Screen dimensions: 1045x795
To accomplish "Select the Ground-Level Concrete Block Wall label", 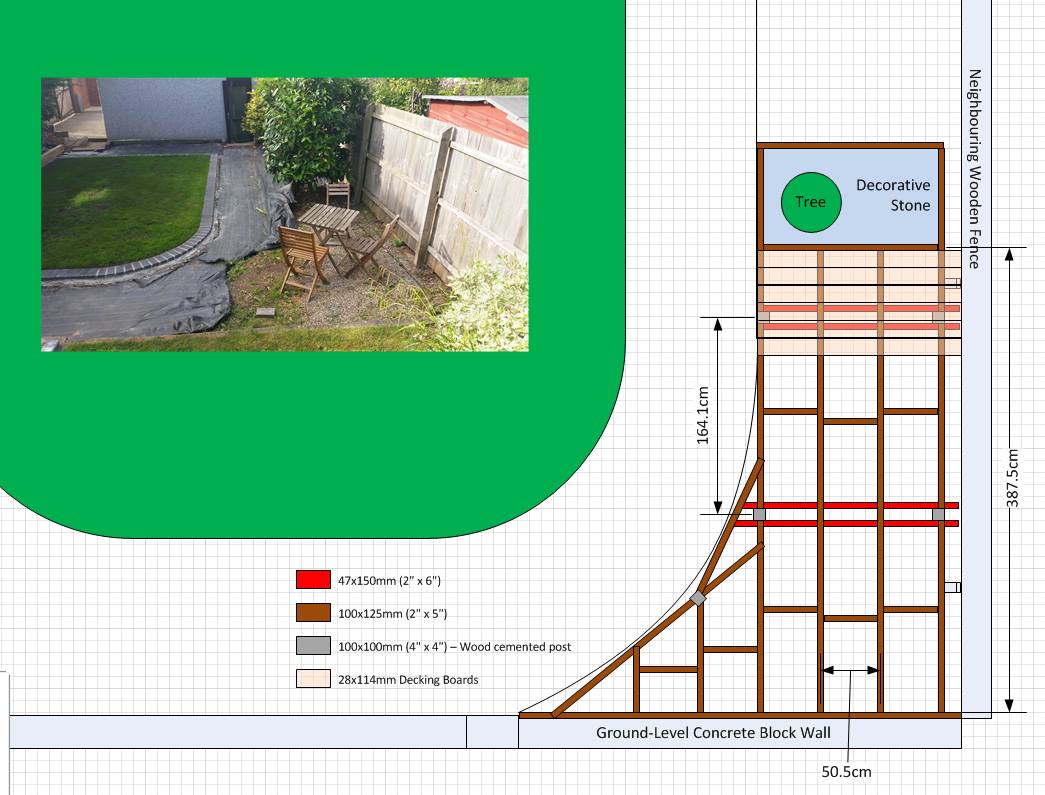I will tap(713, 733).
